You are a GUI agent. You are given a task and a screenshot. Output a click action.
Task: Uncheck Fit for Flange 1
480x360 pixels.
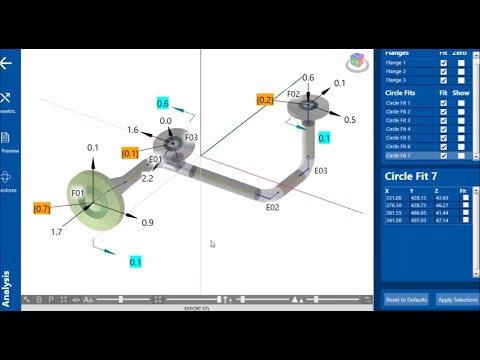click(x=443, y=63)
